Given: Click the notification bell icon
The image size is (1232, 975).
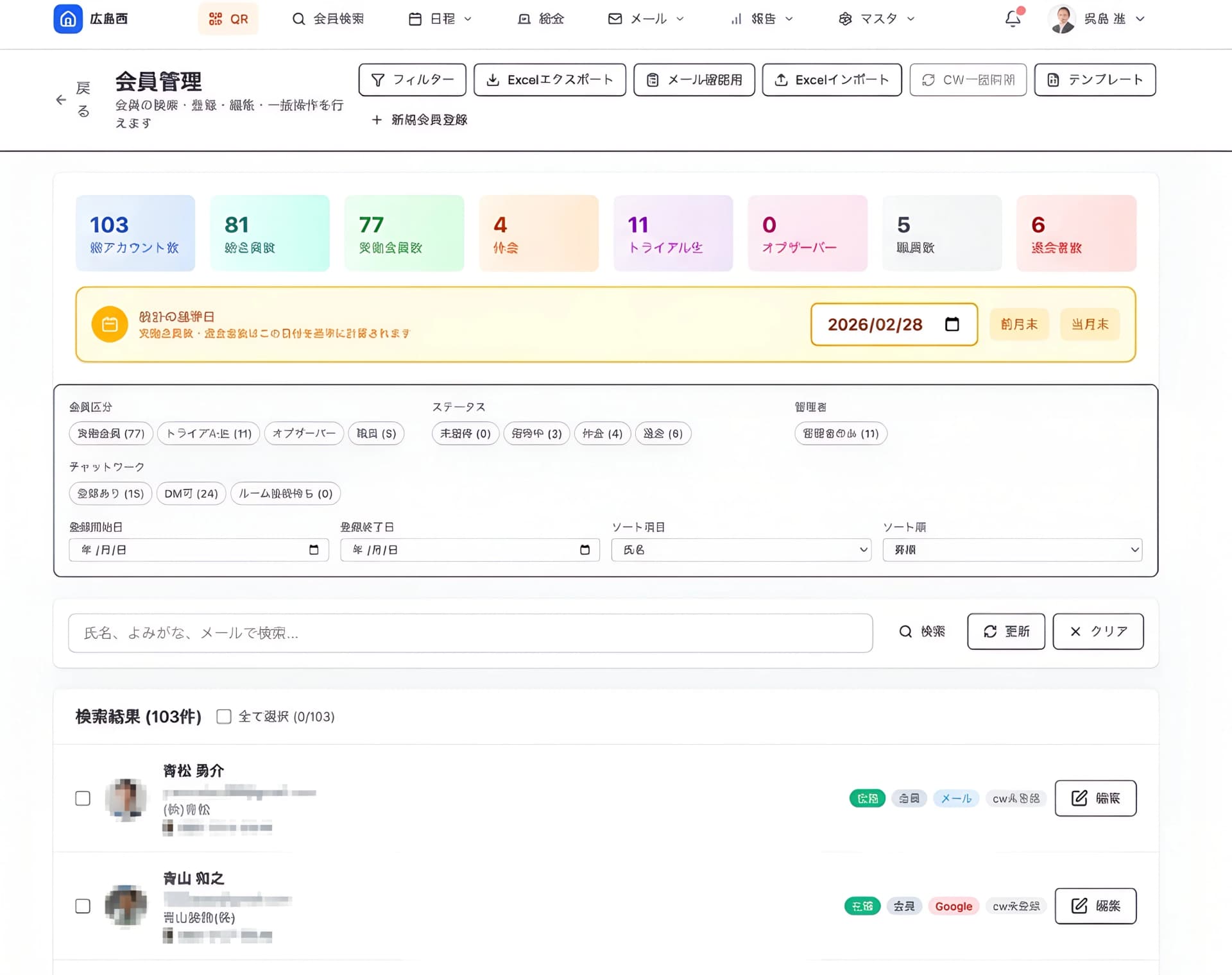Looking at the screenshot, I should tap(1013, 19).
